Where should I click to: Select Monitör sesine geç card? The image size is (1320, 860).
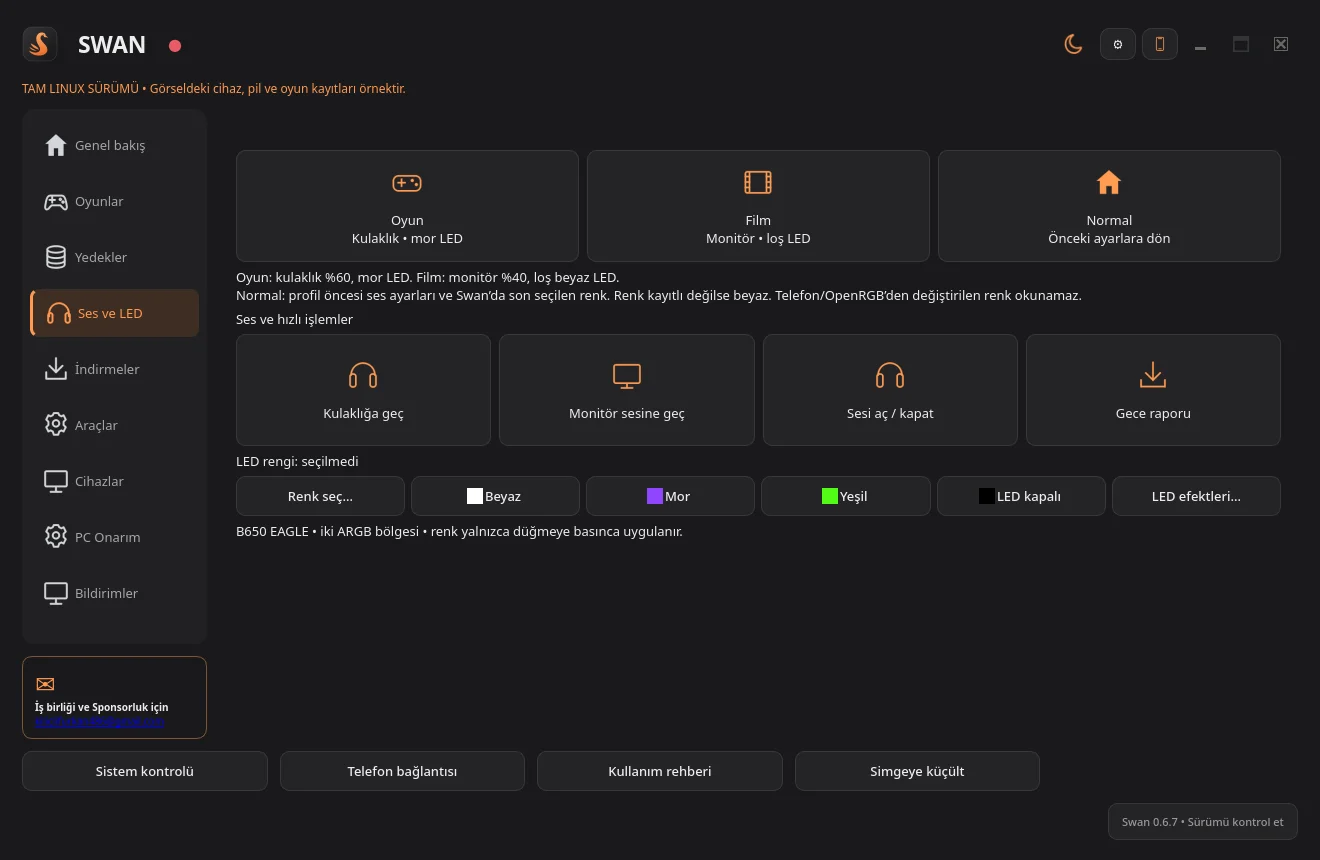[x=627, y=390]
